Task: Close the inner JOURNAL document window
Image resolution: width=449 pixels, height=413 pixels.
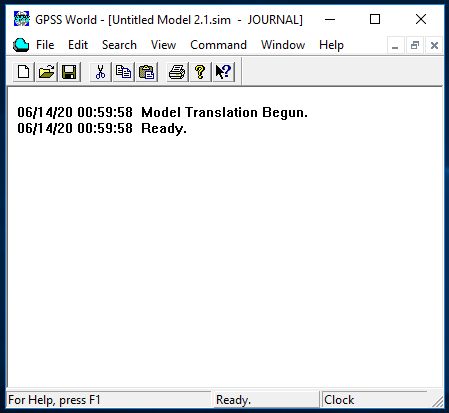Action: coord(434,45)
